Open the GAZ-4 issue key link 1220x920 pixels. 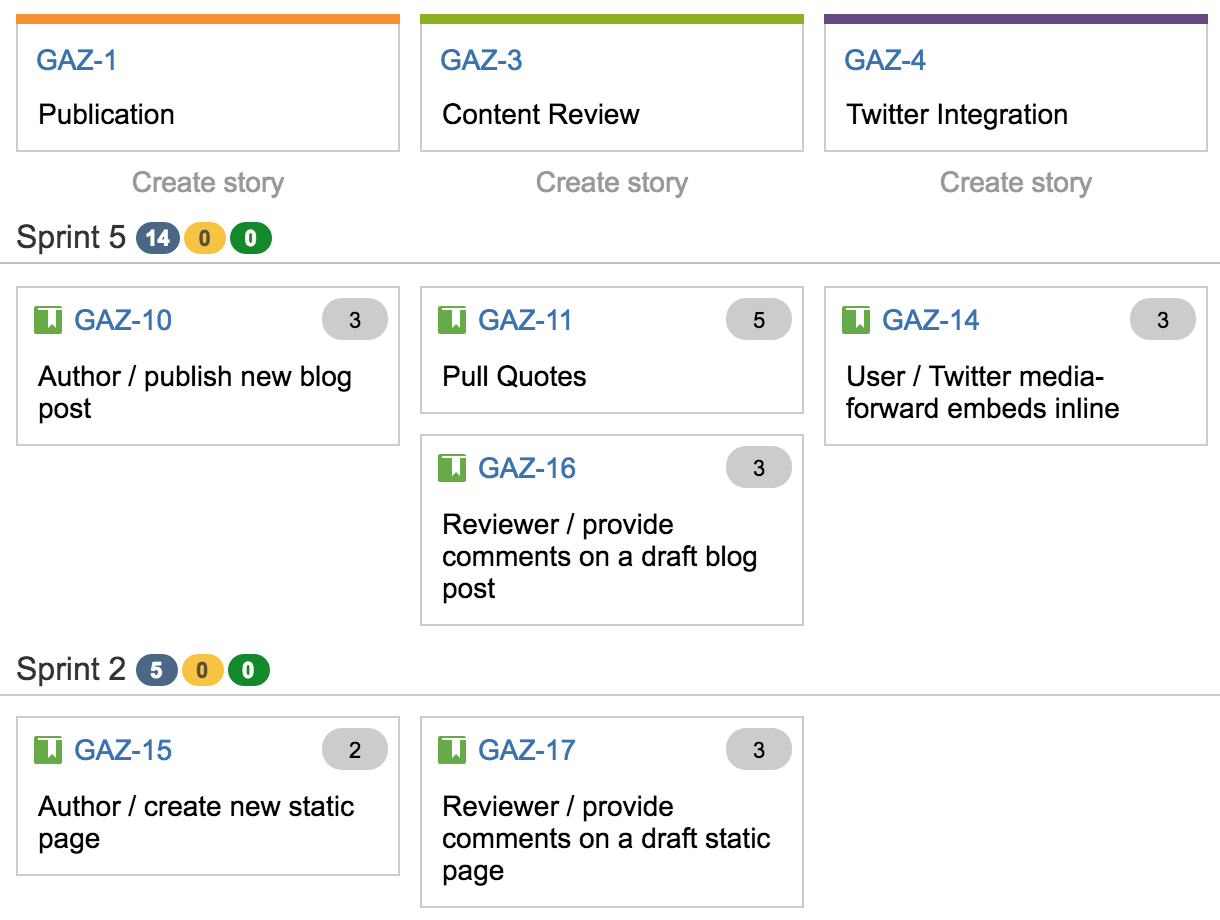coord(885,60)
